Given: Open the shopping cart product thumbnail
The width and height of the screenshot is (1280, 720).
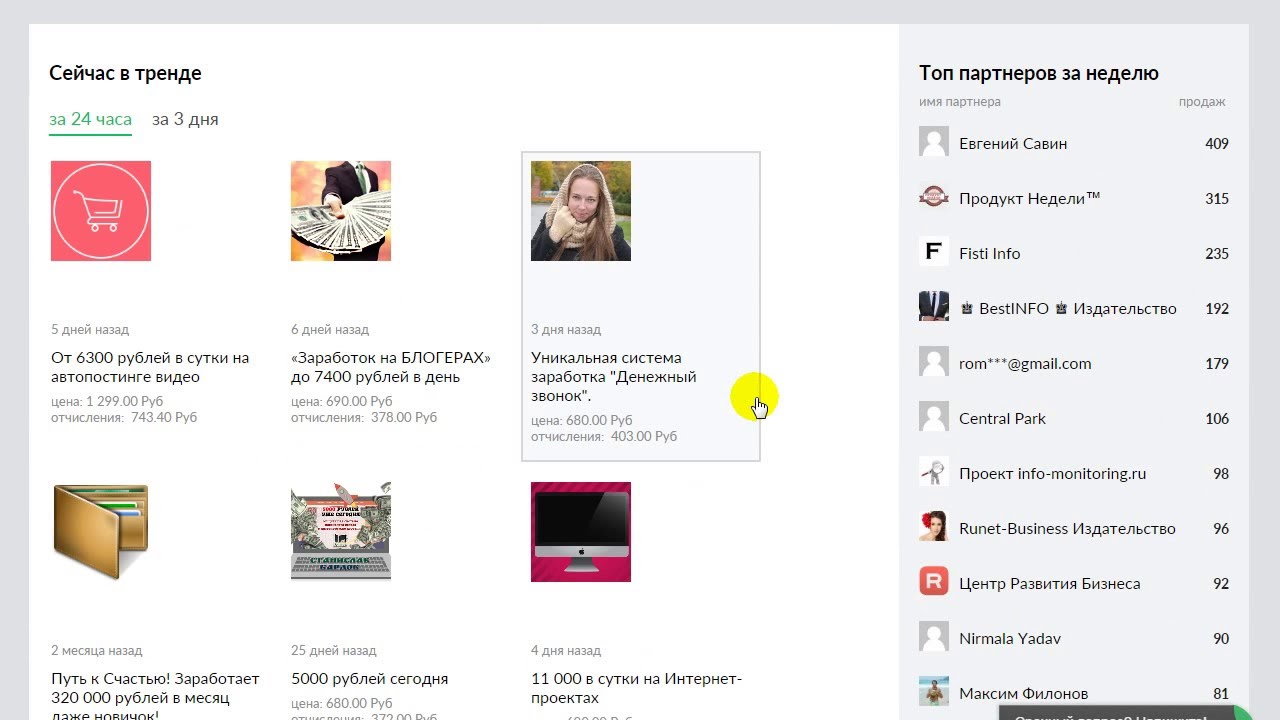Looking at the screenshot, I should (x=101, y=211).
